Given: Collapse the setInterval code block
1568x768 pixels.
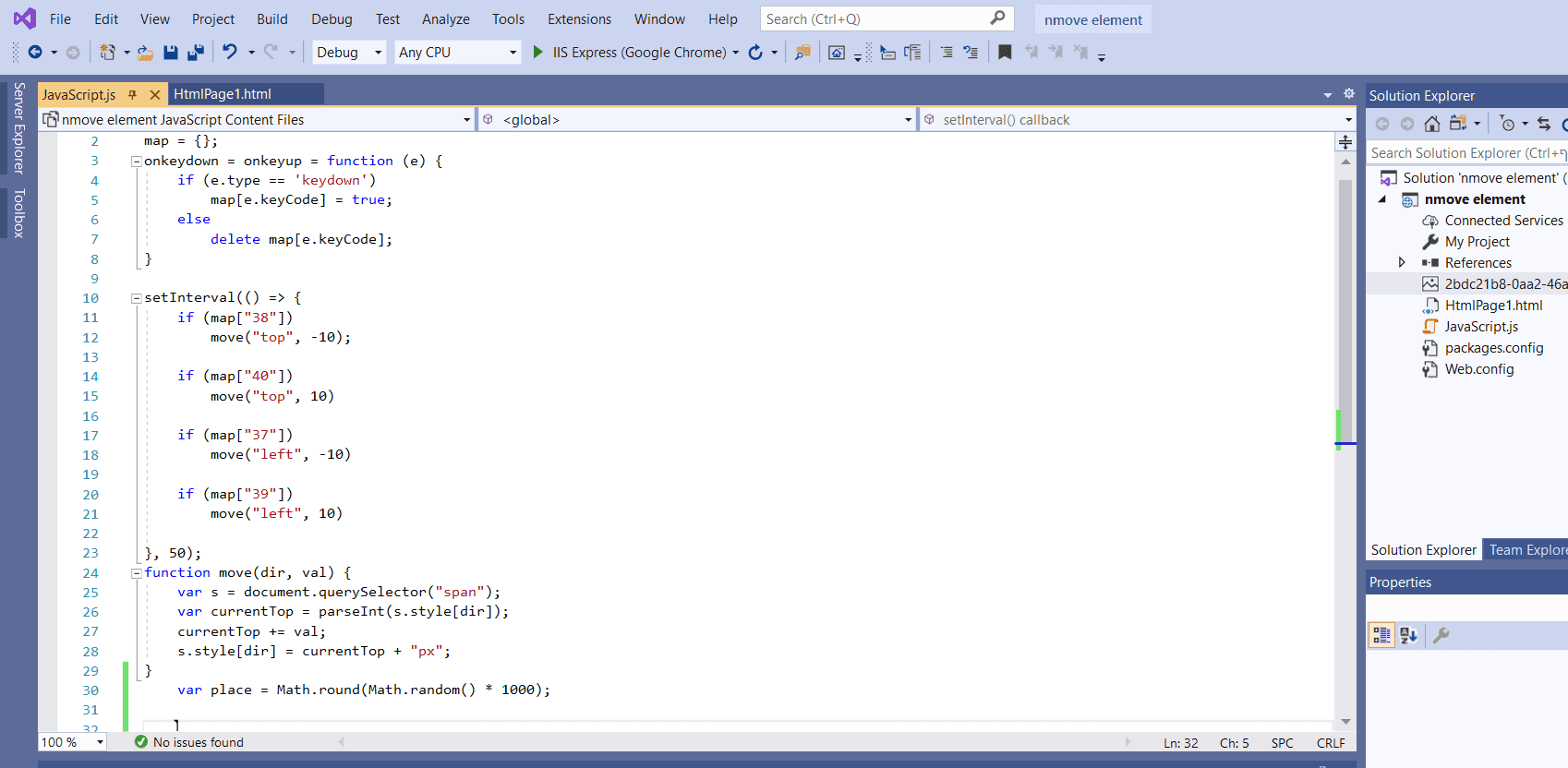Looking at the screenshot, I should point(137,298).
